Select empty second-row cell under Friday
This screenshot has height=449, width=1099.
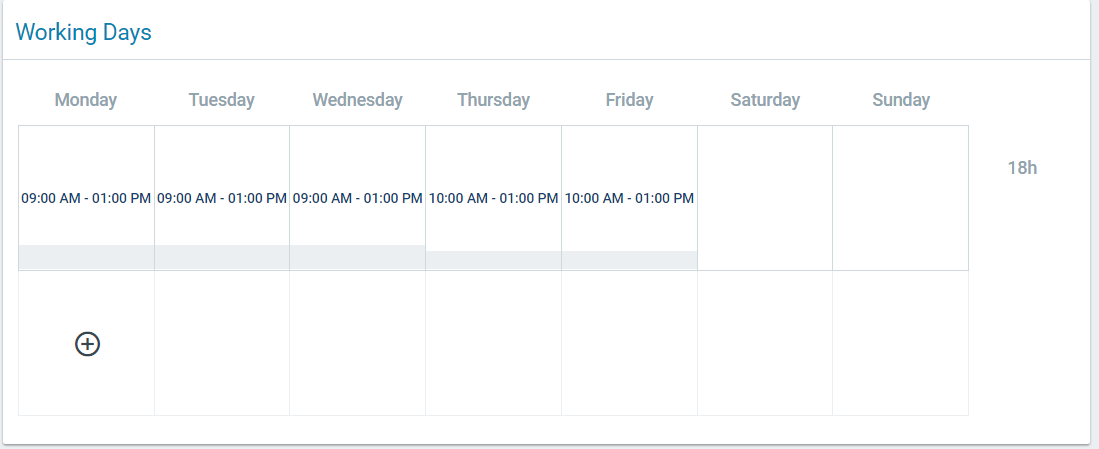point(629,343)
